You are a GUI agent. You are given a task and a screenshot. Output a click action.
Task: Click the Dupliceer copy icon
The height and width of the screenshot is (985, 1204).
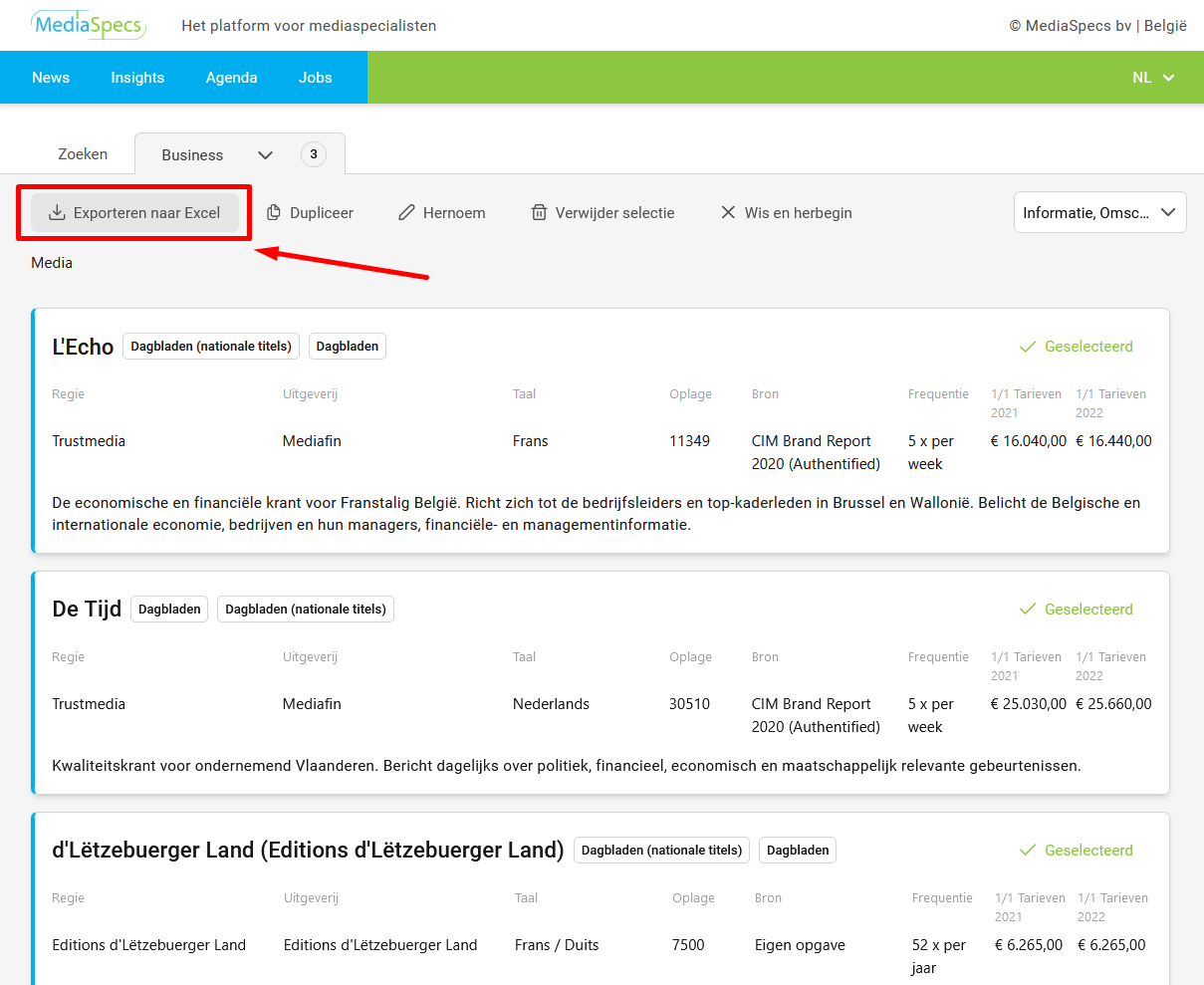tap(274, 212)
